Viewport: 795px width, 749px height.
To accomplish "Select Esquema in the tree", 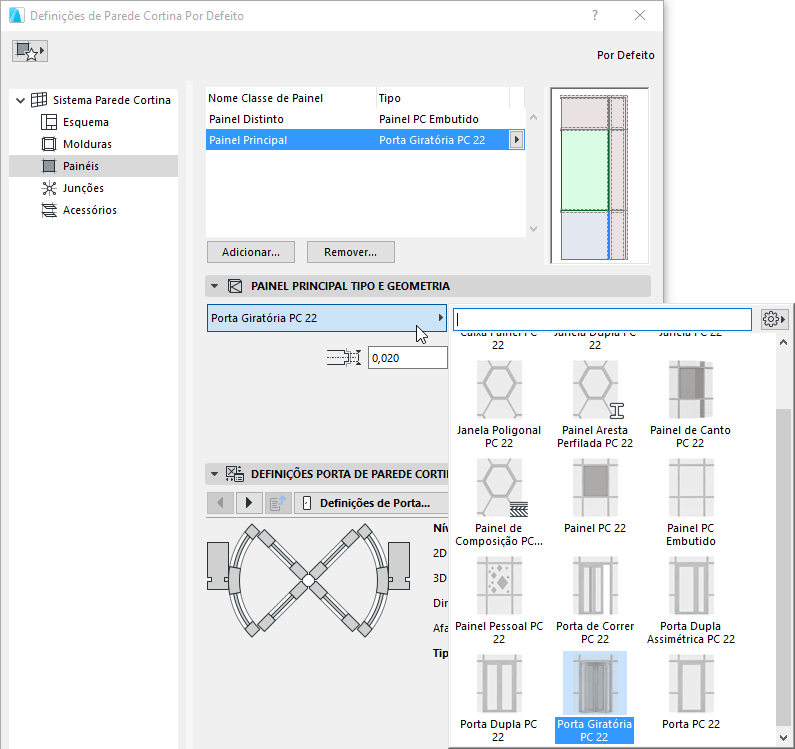I will (x=86, y=122).
